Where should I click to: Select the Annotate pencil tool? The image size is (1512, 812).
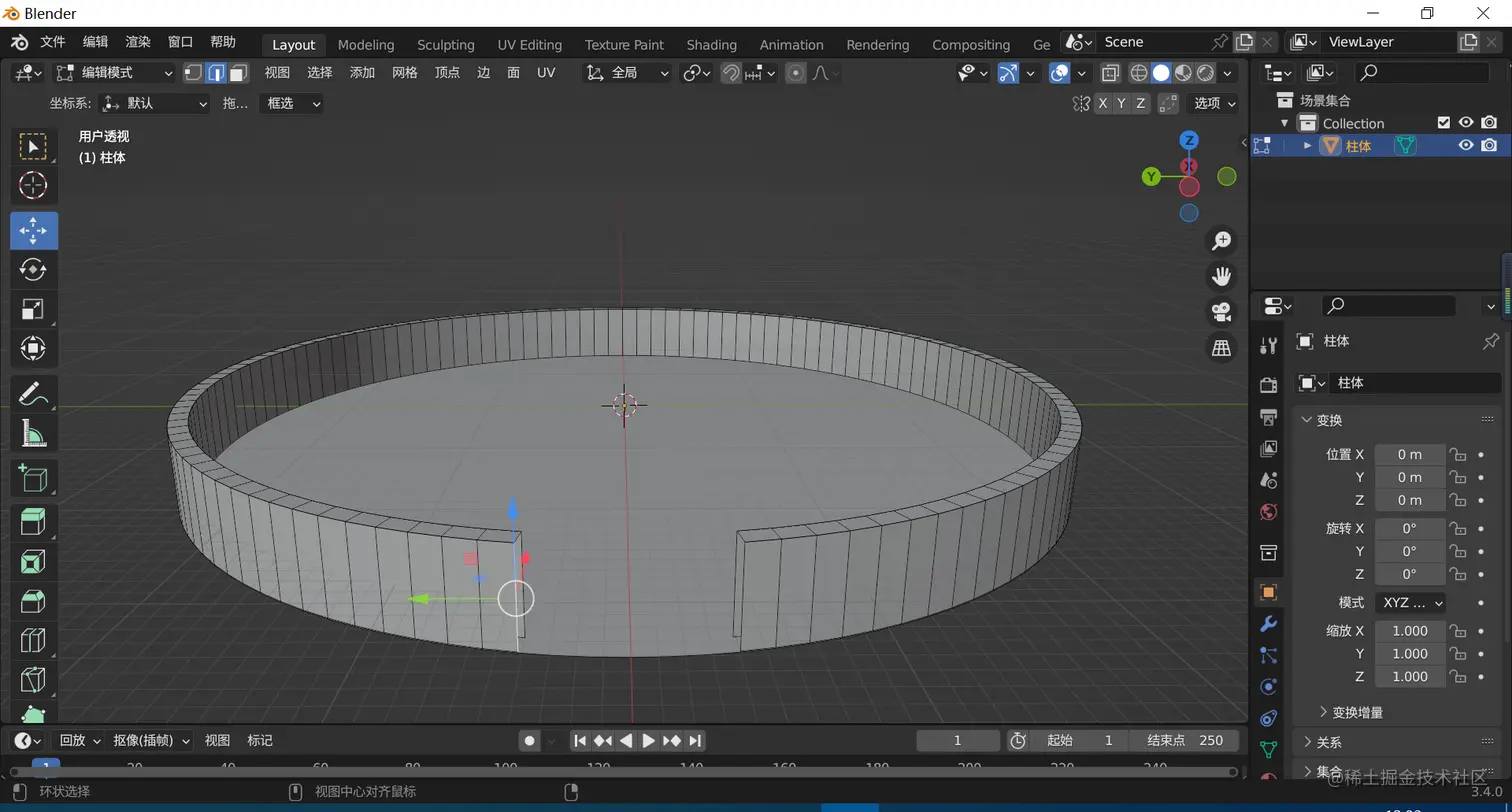coord(34,394)
